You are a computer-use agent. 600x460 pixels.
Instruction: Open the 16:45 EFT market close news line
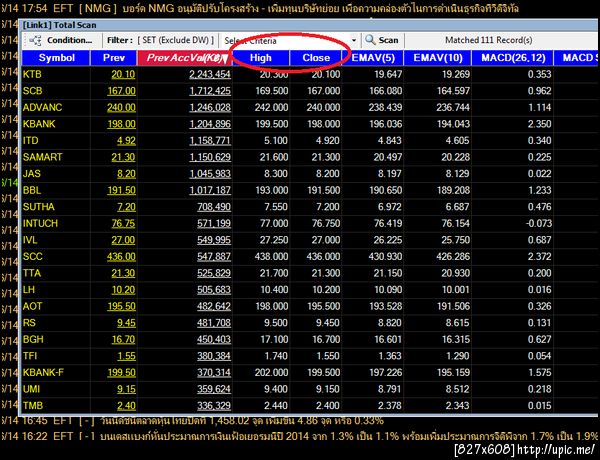tap(191, 421)
